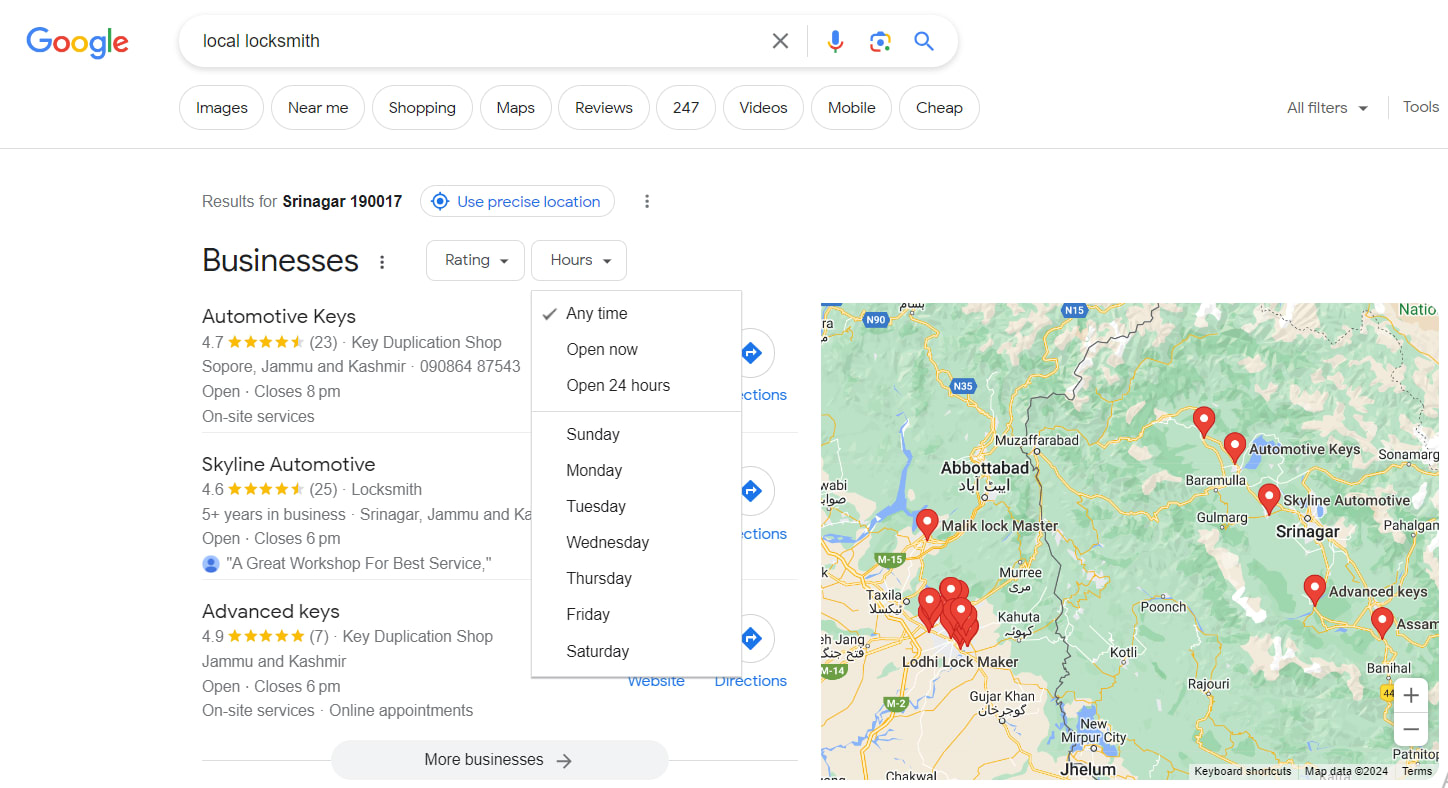Click the blue magnifier search icon

(924, 41)
